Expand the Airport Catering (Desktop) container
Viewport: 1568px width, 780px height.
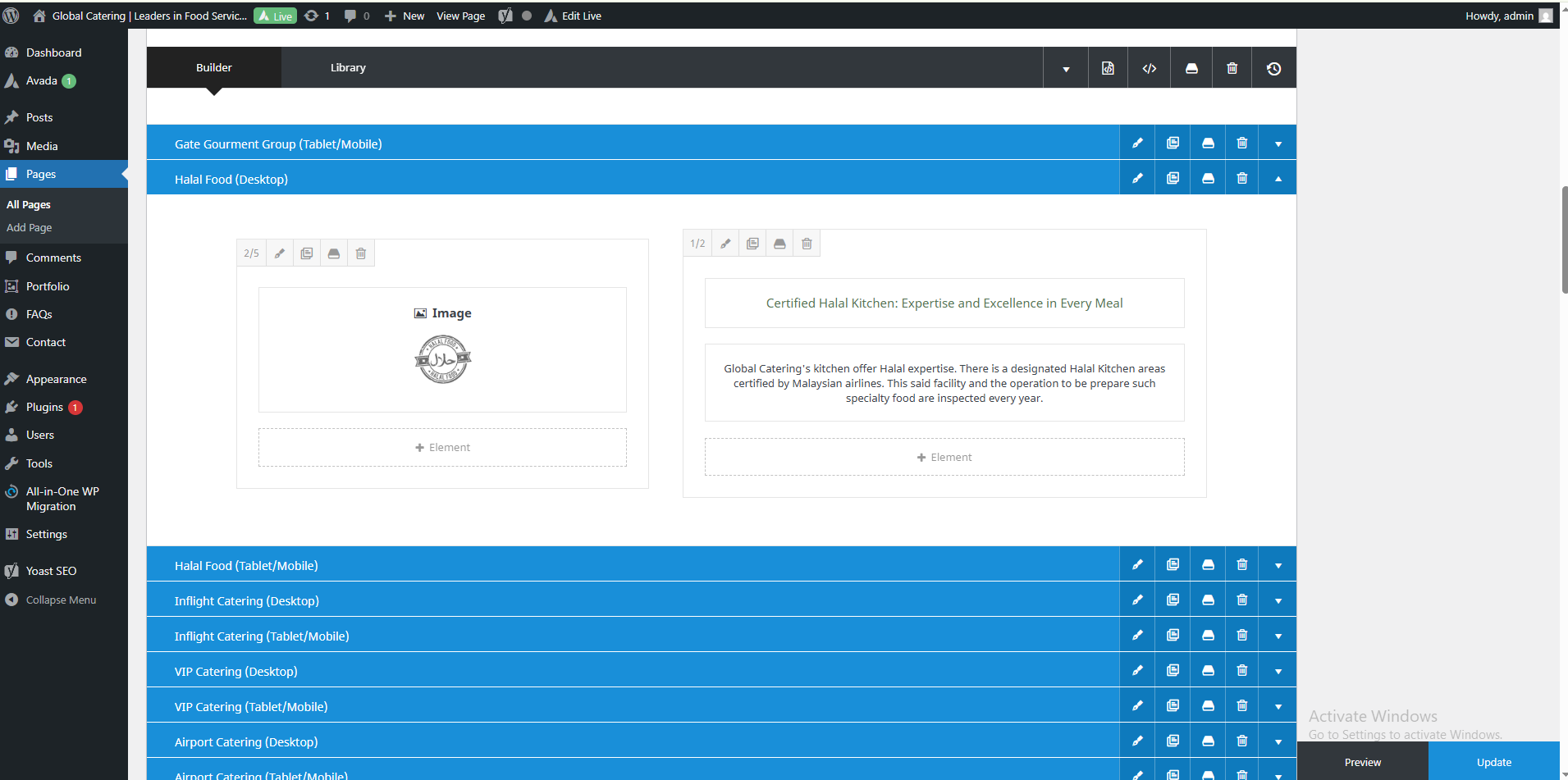point(1278,742)
